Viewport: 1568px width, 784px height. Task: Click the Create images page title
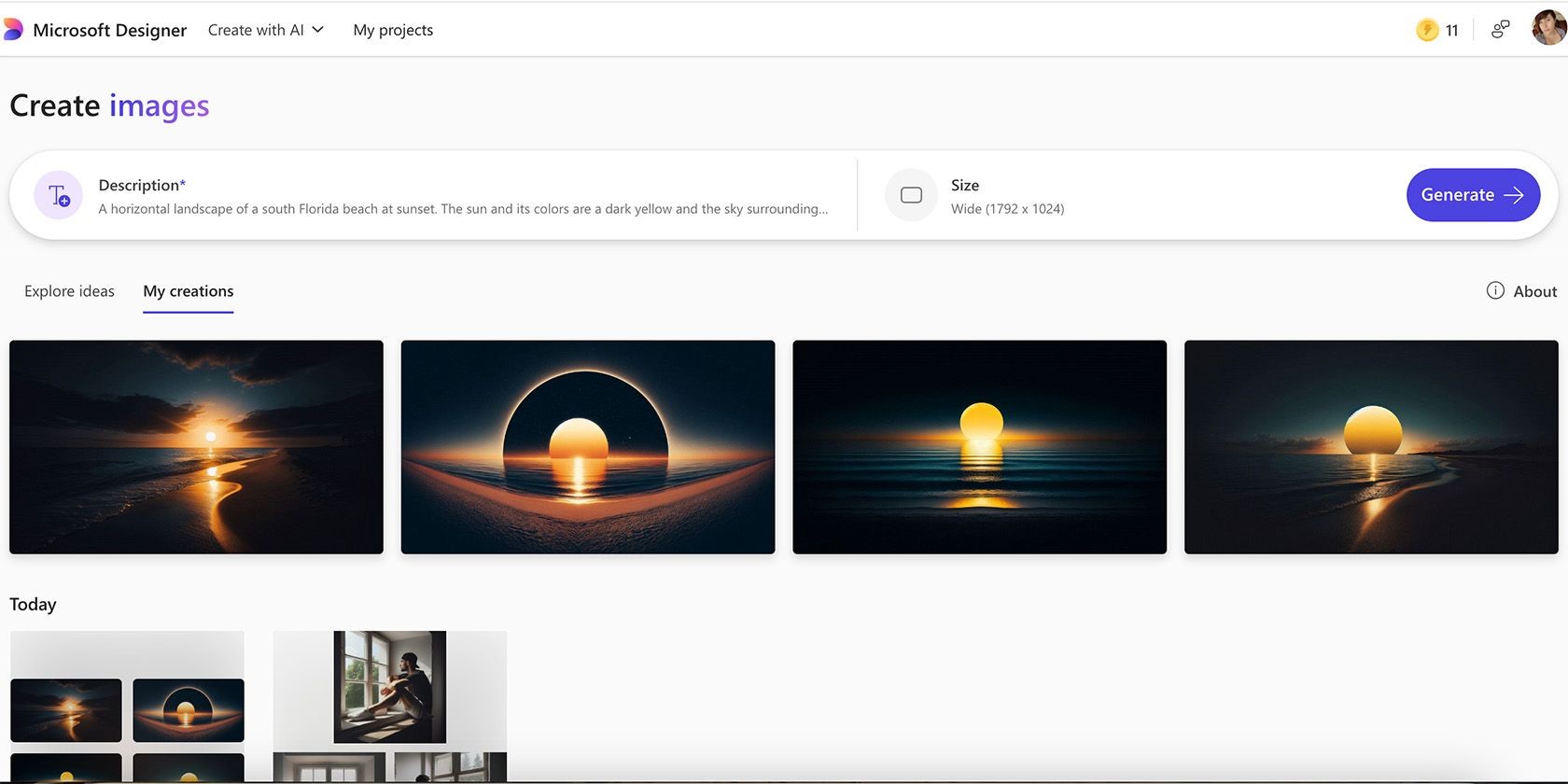(x=109, y=106)
